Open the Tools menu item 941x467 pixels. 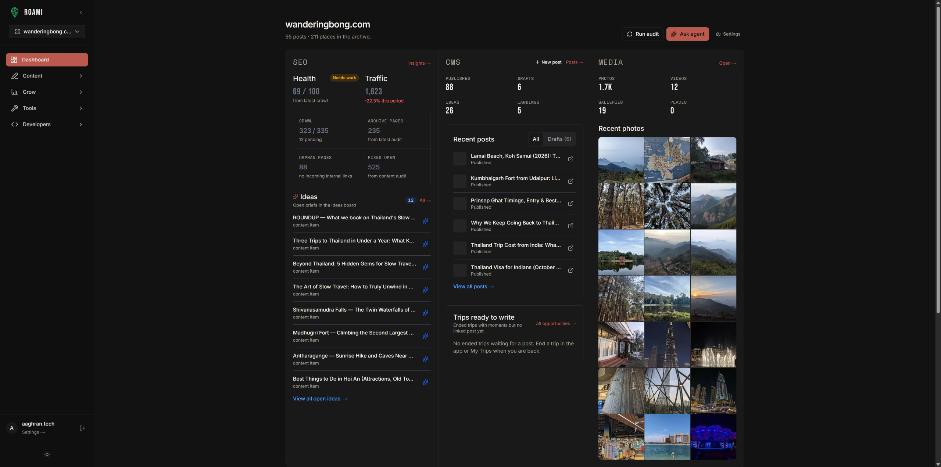tap(47, 108)
